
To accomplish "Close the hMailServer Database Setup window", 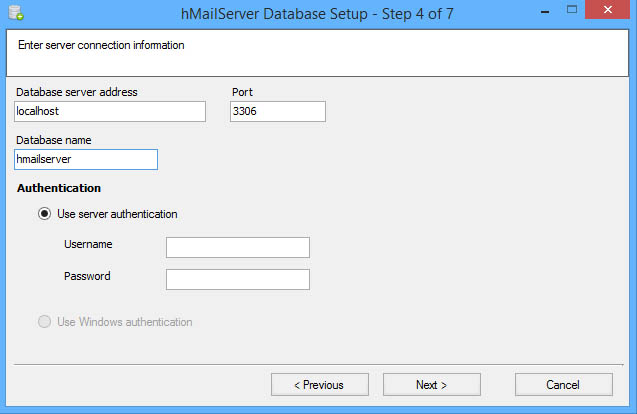I will pos(607,9).
